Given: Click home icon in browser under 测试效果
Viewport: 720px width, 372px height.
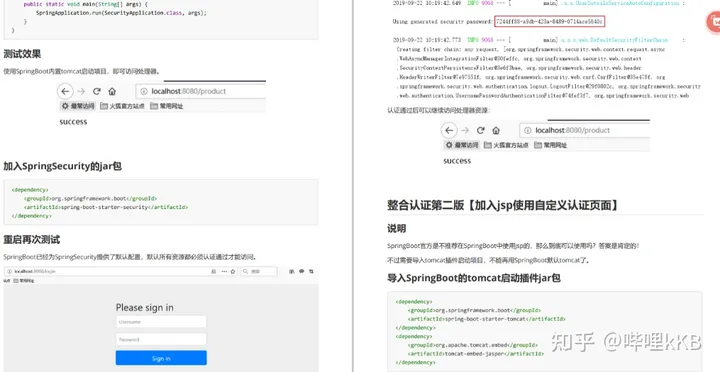Looking at the screenshot, I should 112,91.
